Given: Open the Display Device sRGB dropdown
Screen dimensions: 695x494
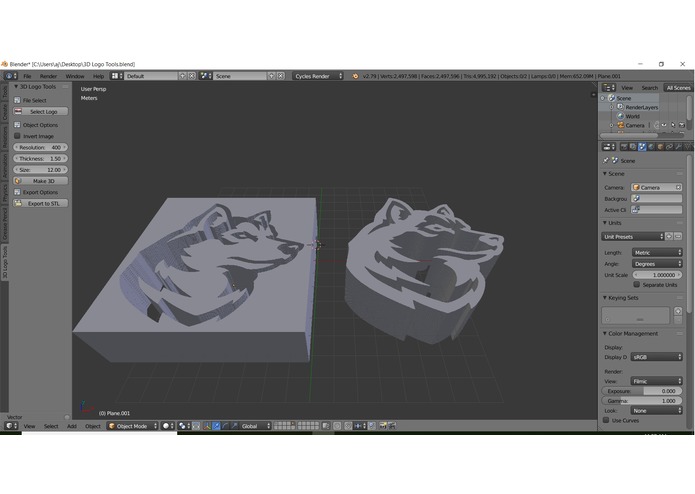Looking at the screenshot, I should [x=656, y=357].
